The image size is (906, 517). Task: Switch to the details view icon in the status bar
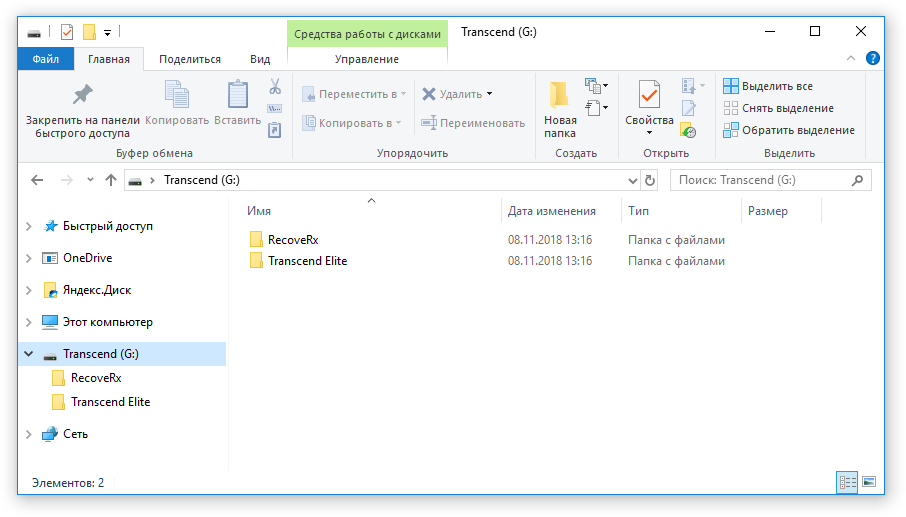click(x=848, y=482)
